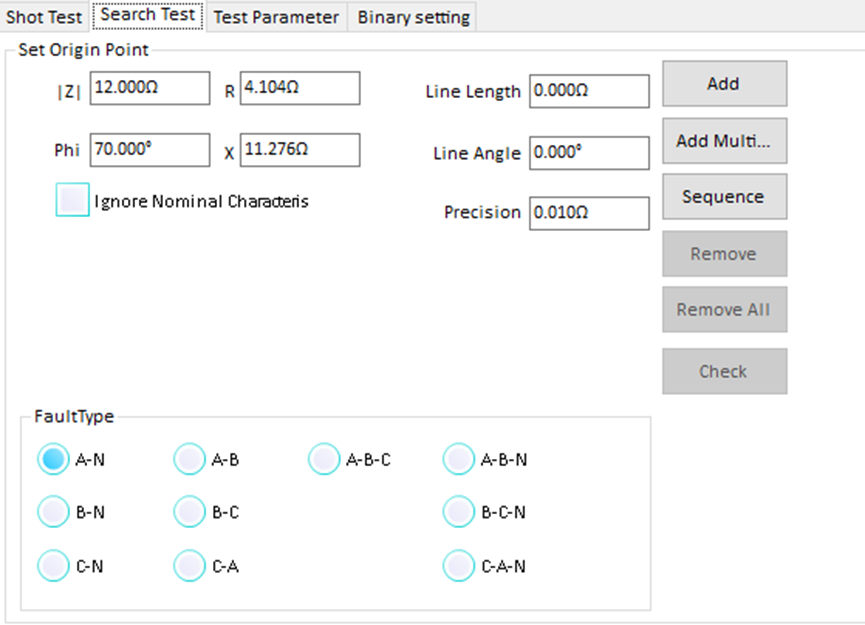
Task: Choose the A-B fault type
Action: (190, 460)
